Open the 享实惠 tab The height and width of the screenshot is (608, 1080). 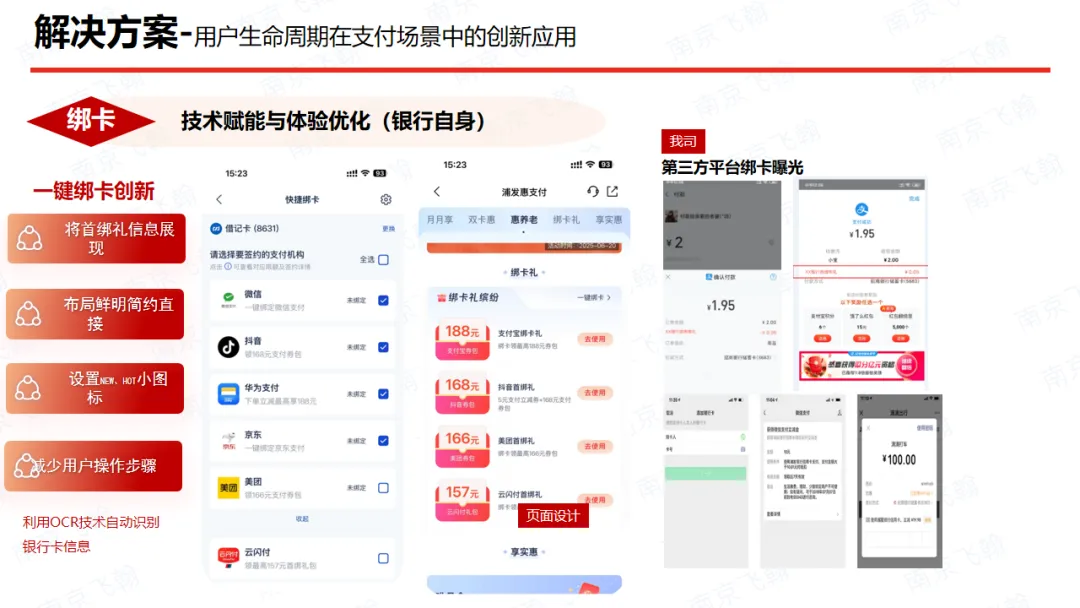click(608, 220)
